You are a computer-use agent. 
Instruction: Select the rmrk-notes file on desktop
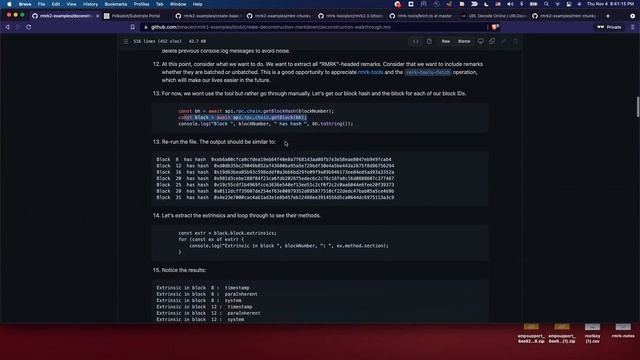pyautogui.click(x=623, y=331)
